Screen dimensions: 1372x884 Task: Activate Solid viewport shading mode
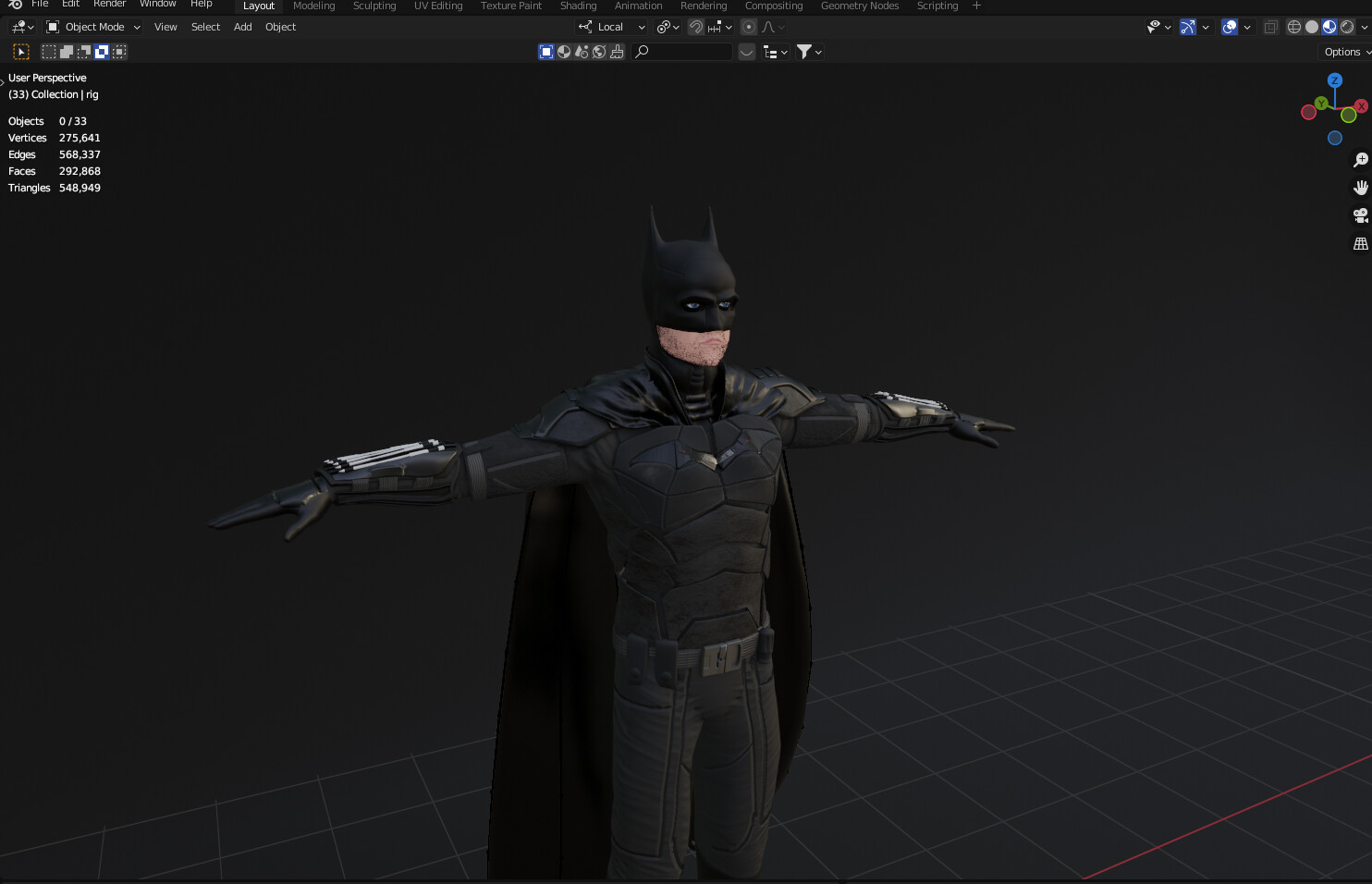pos(1311,27)
